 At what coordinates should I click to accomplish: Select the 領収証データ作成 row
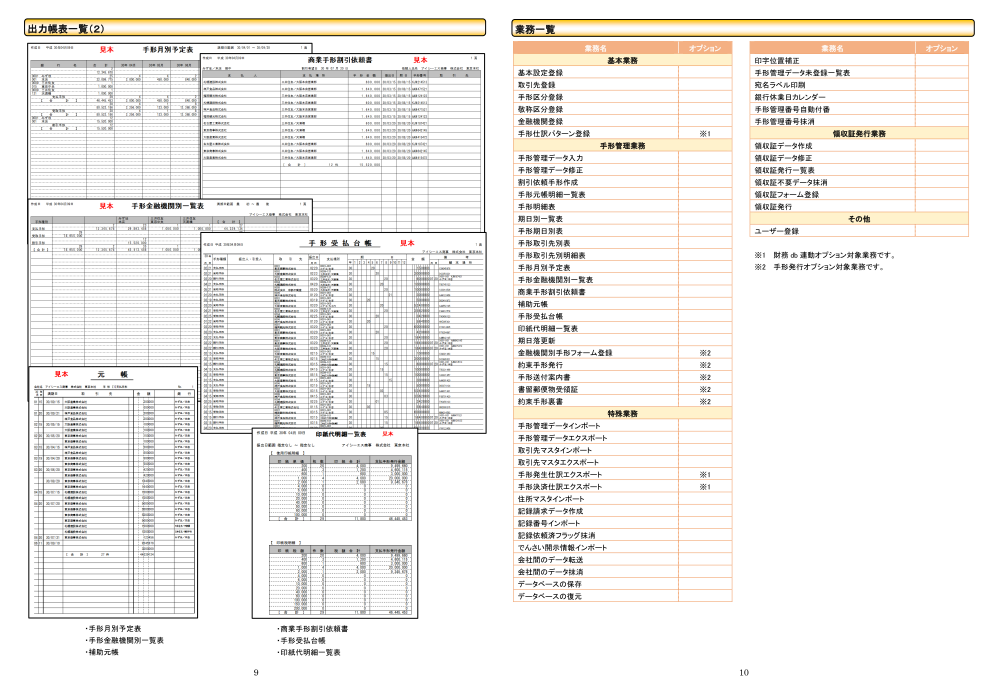(x=859, y=146)
